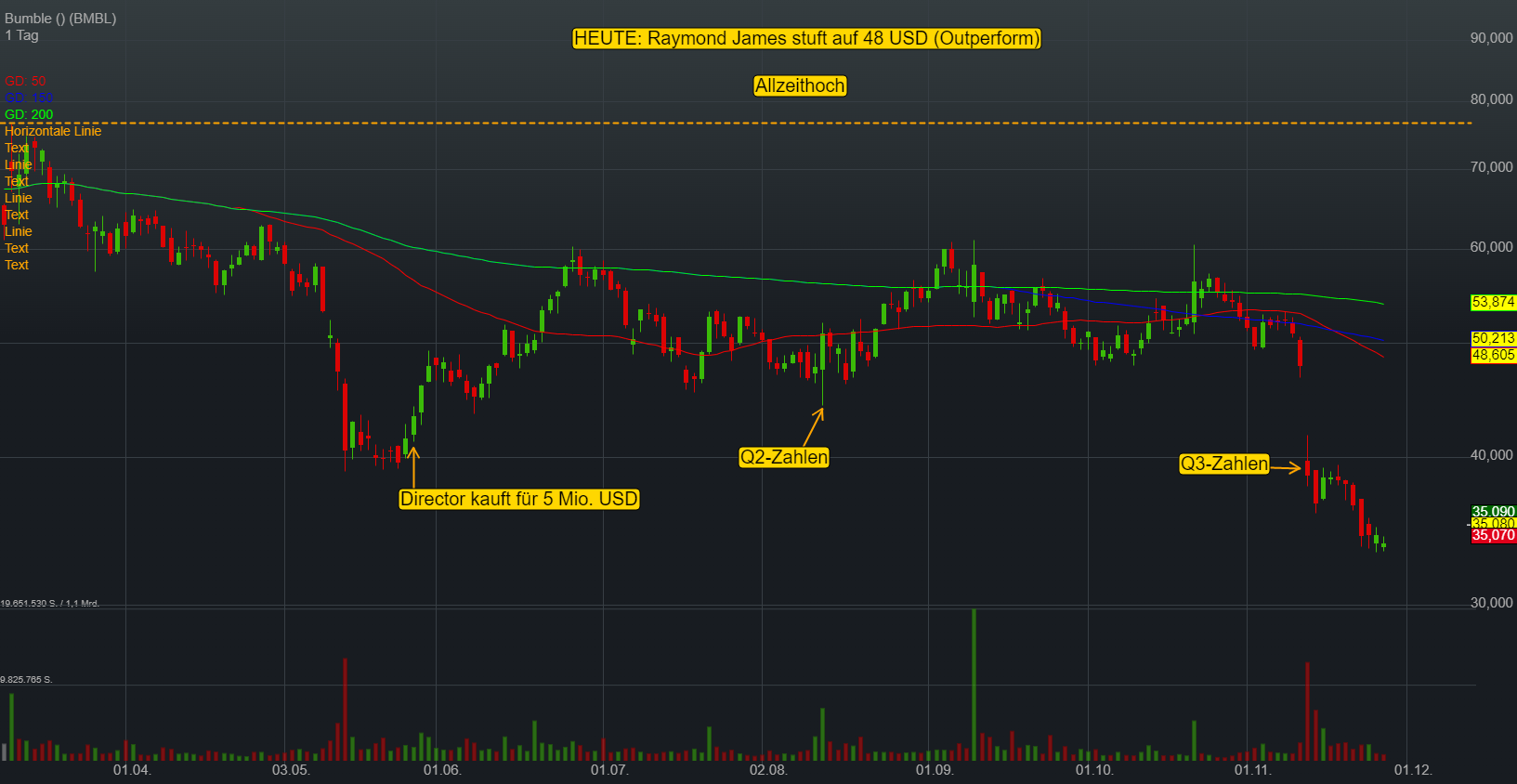This screenshot has height=784, width=1517.
Task: Click the tallest green volume bar in September
Action: (974, 685)
